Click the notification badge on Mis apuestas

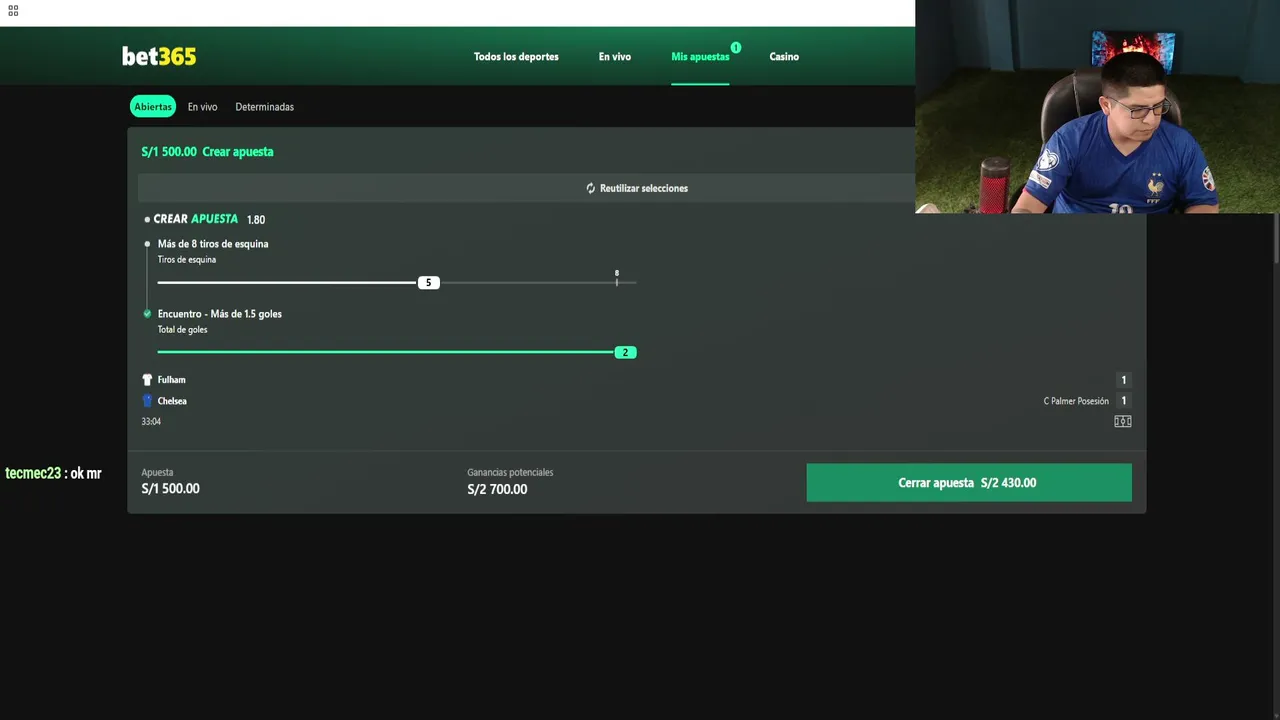click(736, 47)
